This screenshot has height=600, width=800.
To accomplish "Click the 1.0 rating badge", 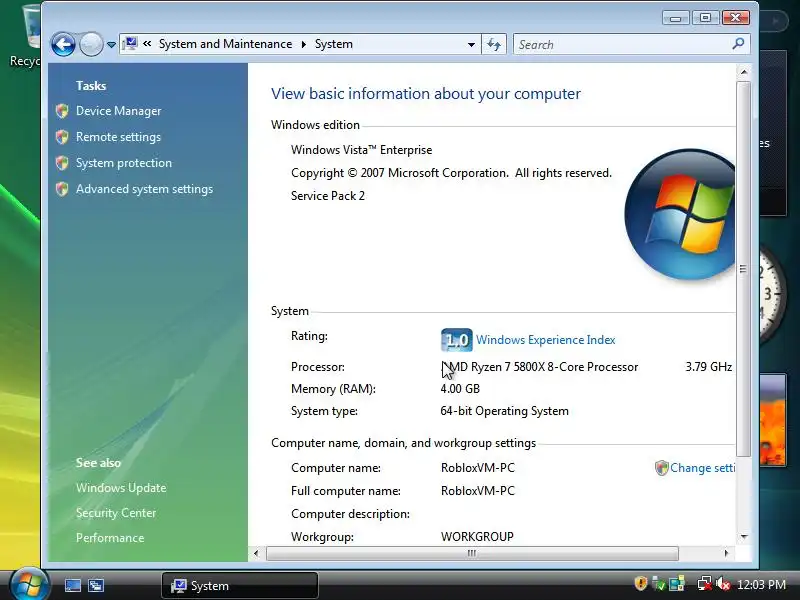I will [457, 340].
